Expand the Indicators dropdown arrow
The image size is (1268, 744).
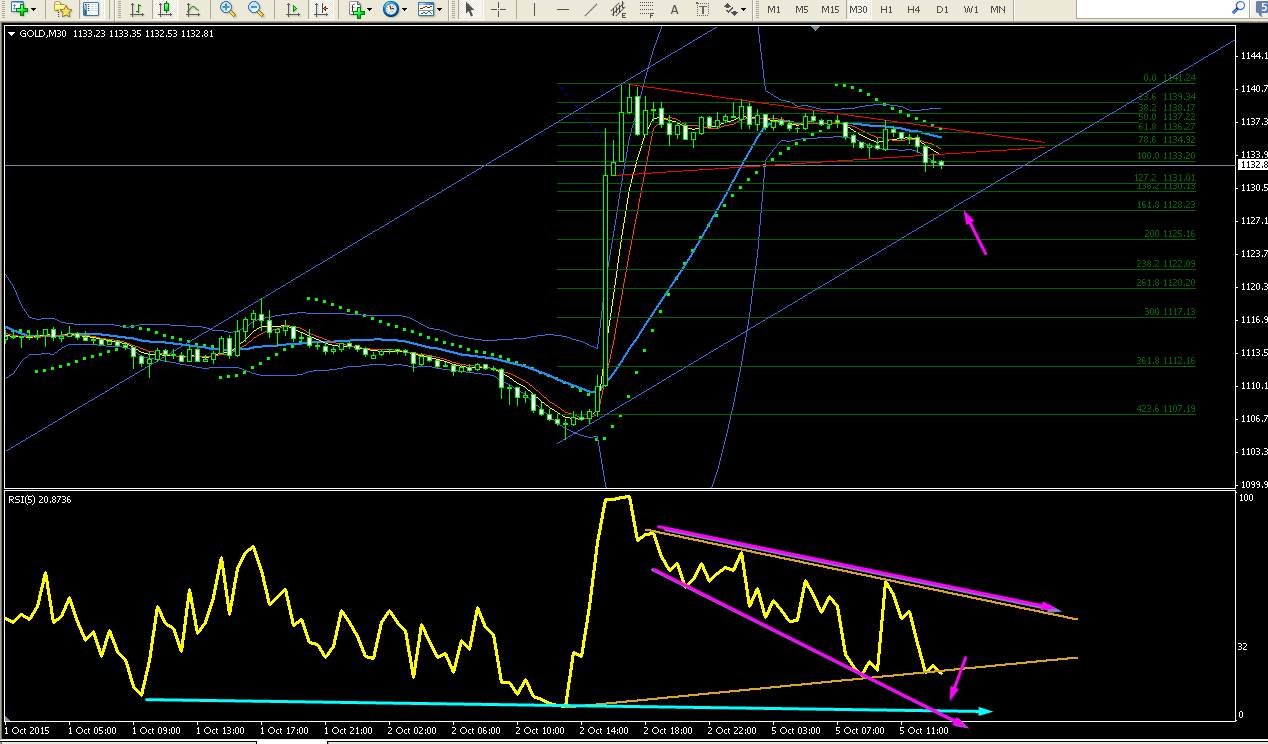tap(370, 10)
